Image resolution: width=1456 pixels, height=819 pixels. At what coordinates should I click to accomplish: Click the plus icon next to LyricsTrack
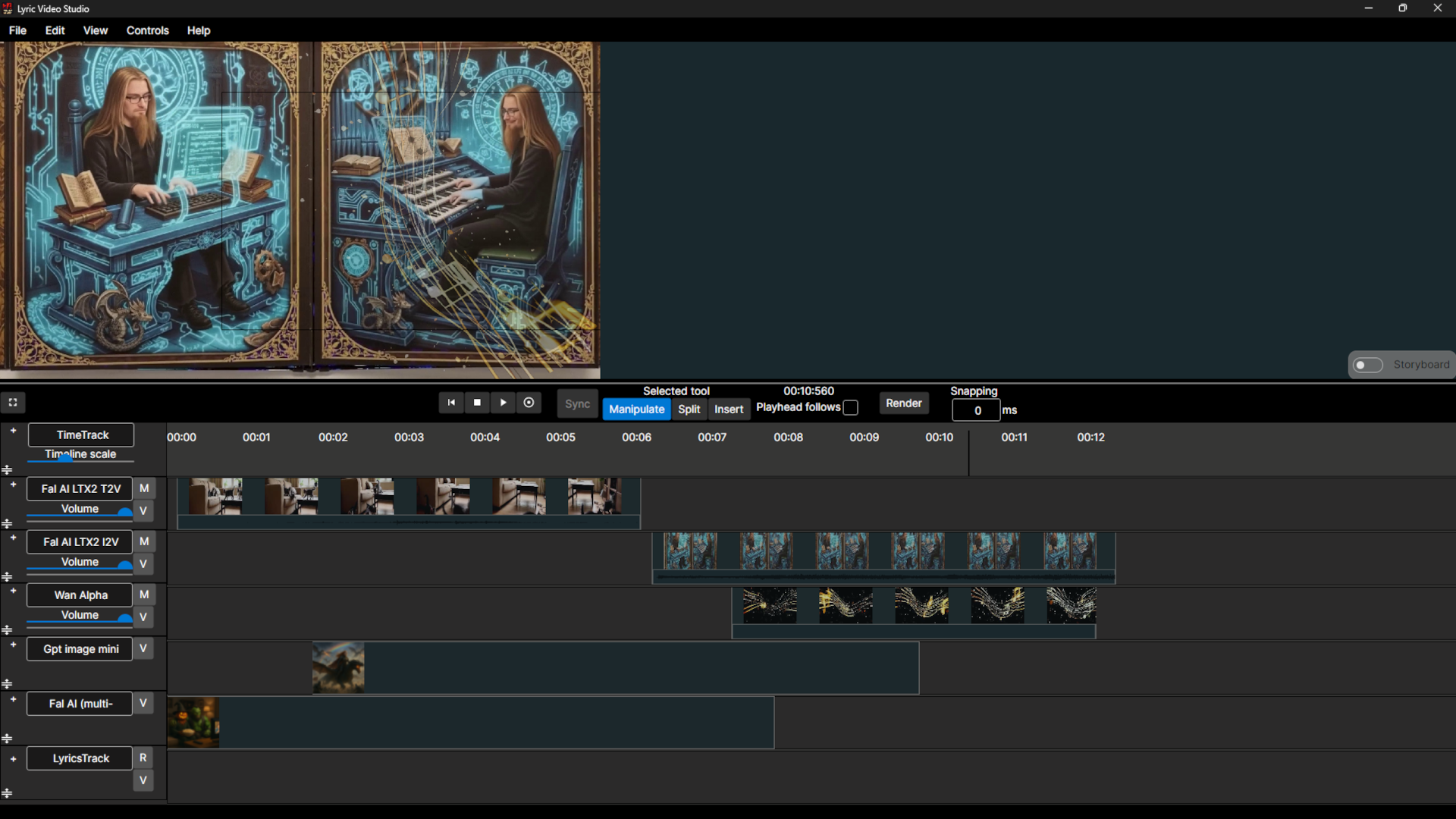tap(12, 759)
